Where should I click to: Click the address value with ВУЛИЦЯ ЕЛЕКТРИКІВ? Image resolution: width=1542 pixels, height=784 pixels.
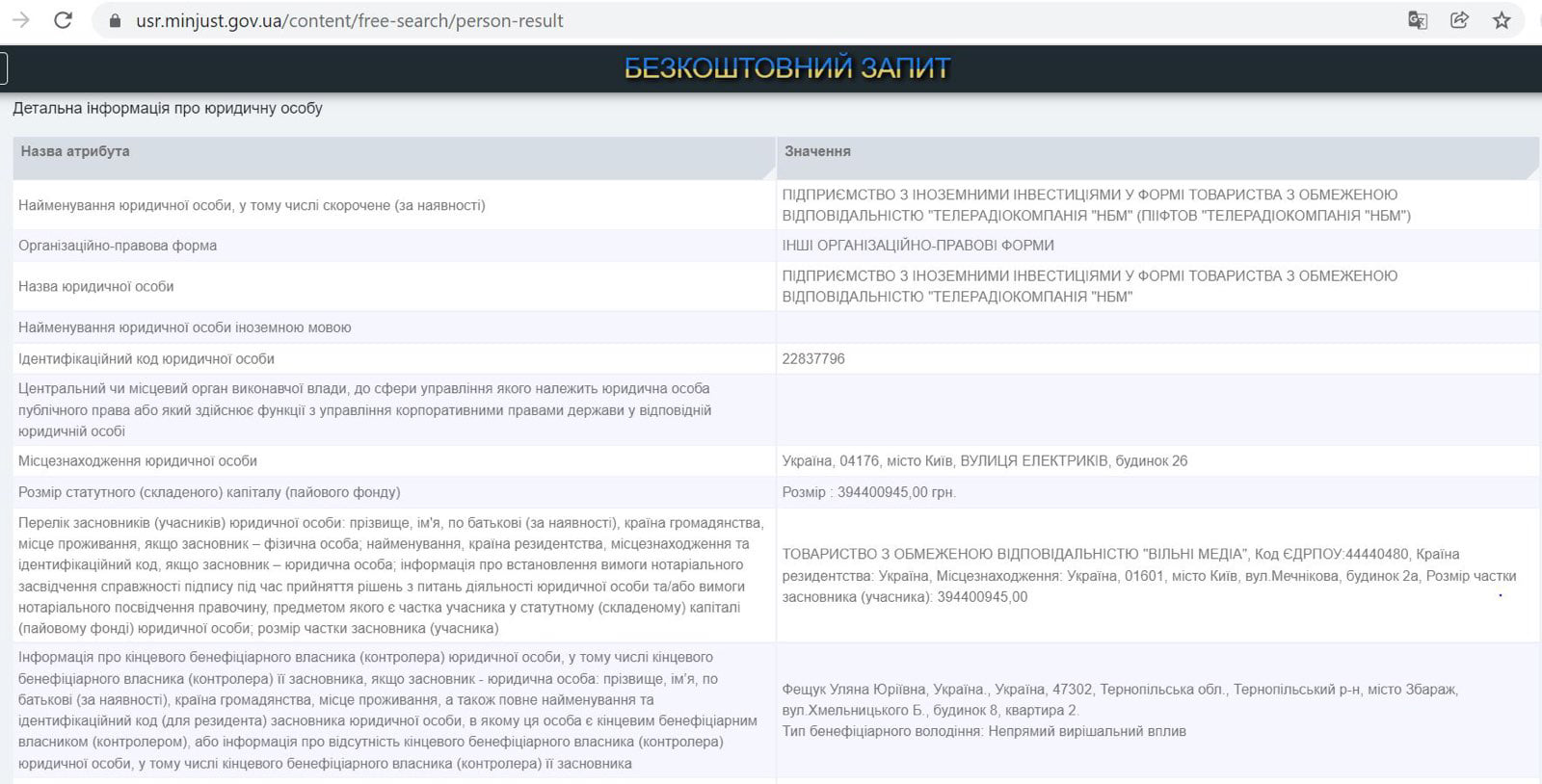tap(984, 461)
